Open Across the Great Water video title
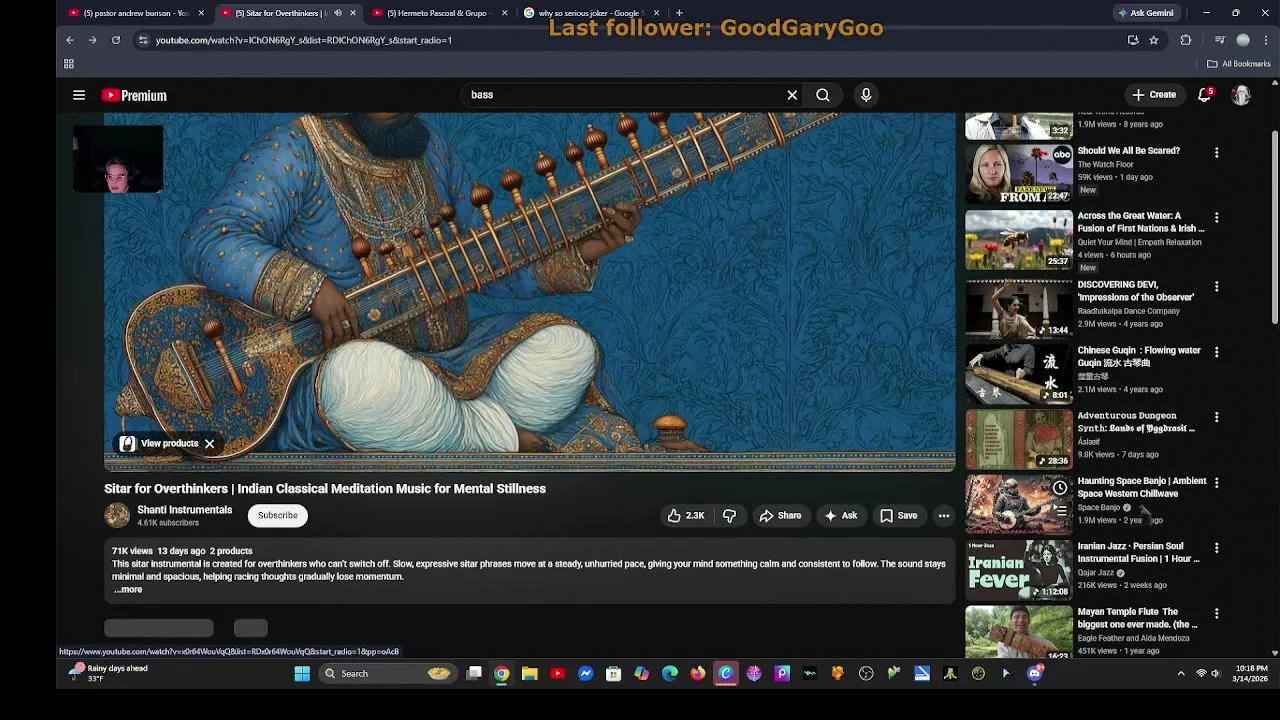The image size is (1280, 720). [x=1141, y=222]
